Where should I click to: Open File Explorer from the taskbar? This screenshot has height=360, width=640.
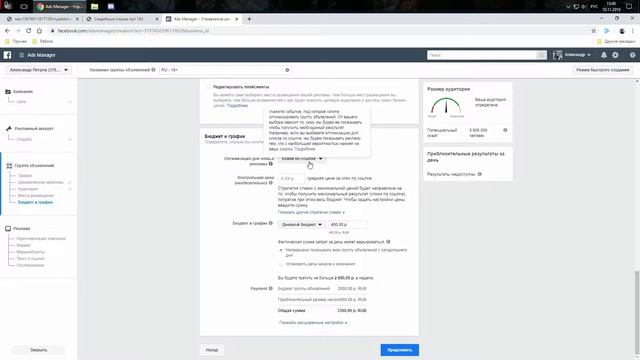point(94,7)
